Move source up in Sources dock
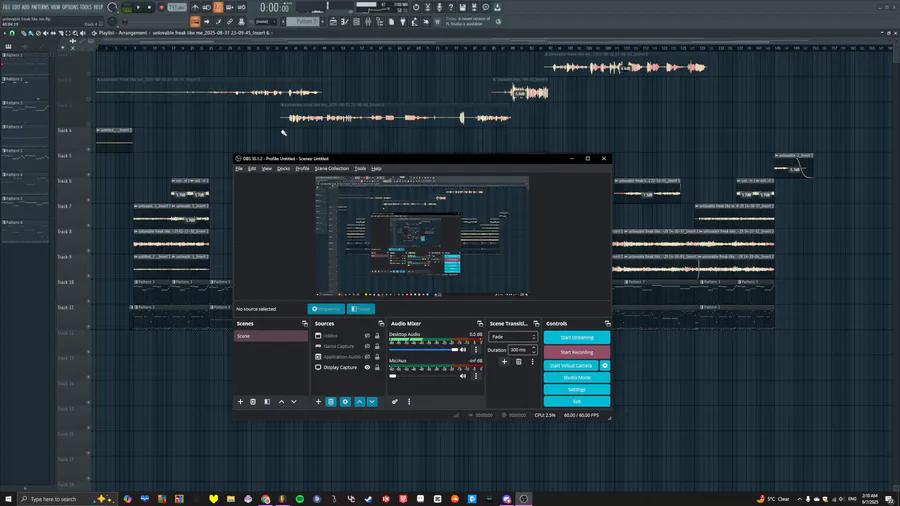Image resolution: width=900 pixels, height=506 pixels. coord(359,402)
